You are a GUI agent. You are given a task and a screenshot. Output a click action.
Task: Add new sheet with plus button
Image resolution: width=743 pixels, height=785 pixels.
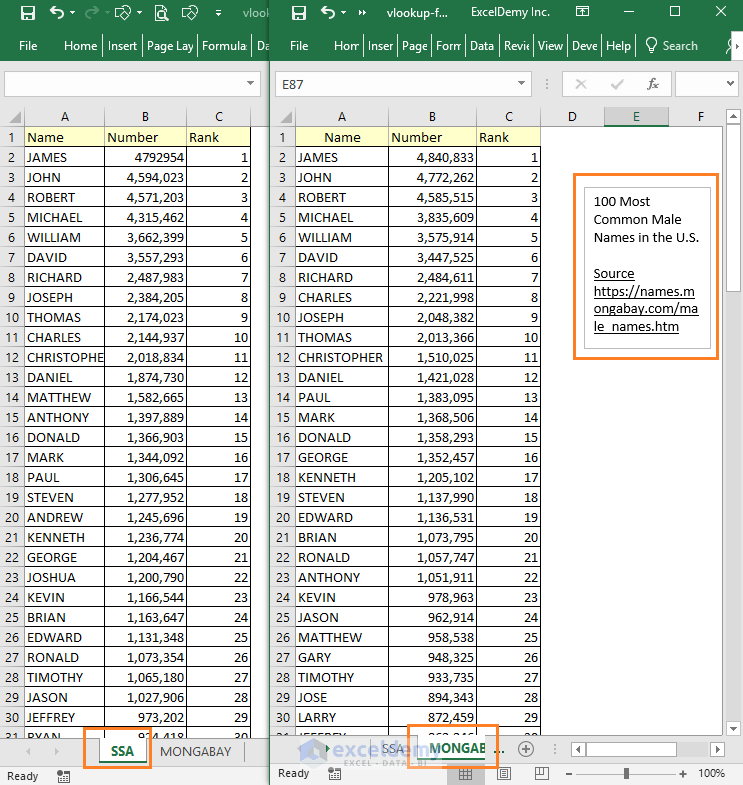526,749
